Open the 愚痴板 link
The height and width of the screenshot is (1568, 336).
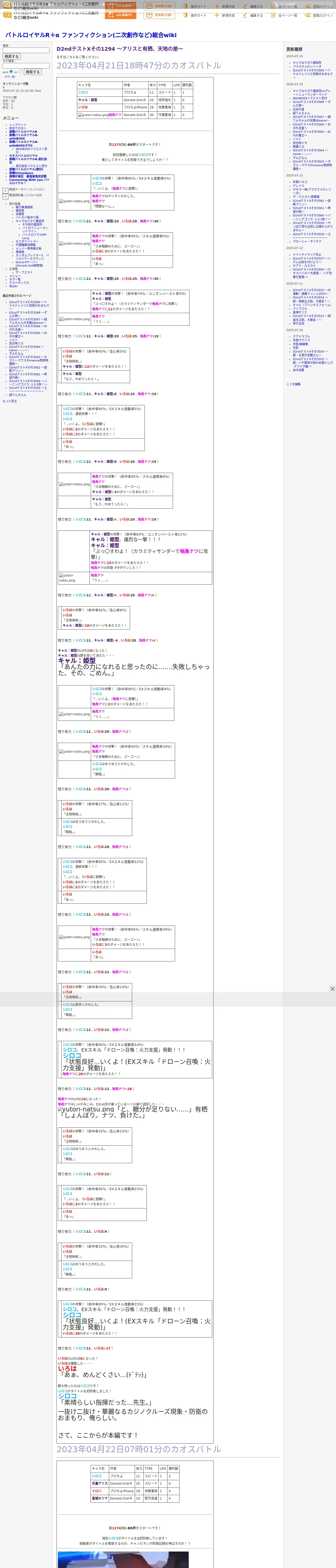pos(20,252)
